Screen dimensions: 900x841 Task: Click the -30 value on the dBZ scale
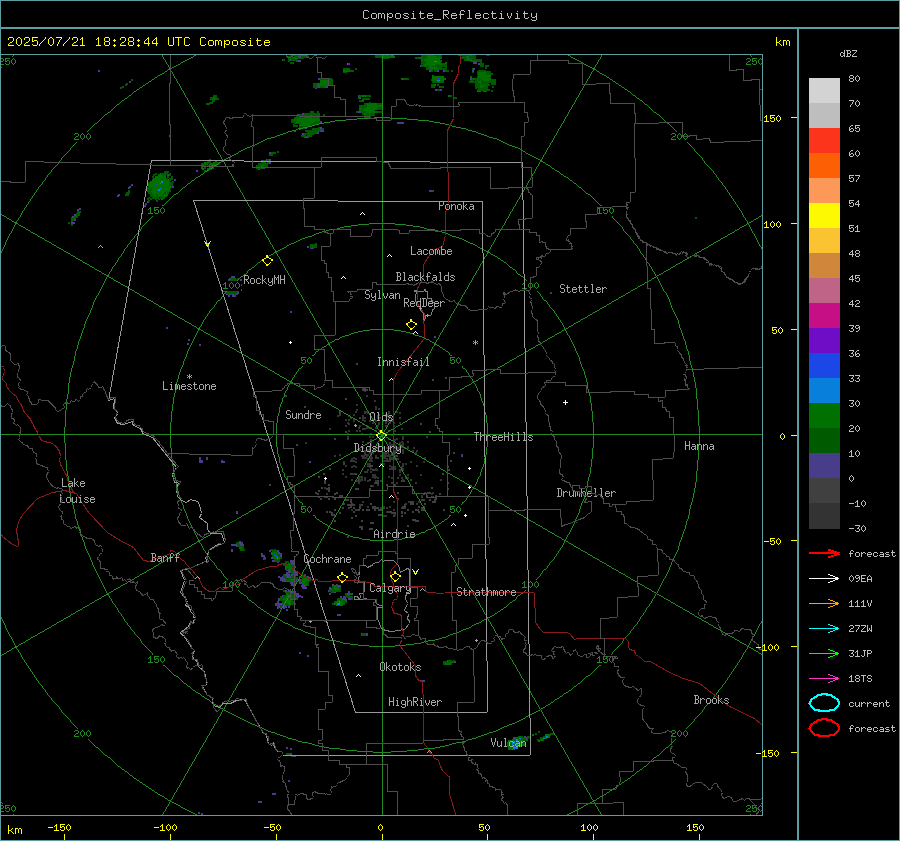(857, 528)
